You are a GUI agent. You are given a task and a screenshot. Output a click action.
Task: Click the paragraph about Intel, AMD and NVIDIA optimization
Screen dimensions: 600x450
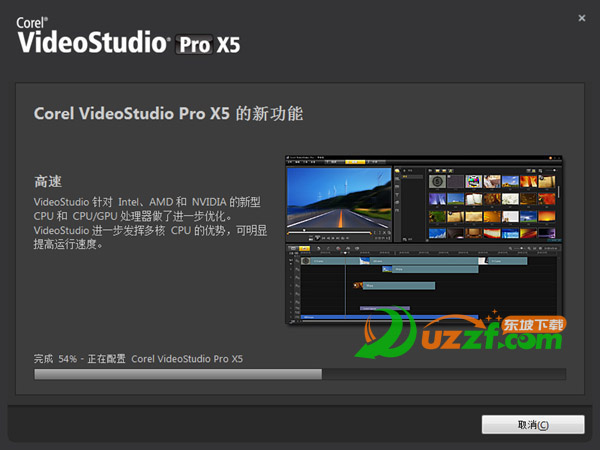click(x=150, y=223)
